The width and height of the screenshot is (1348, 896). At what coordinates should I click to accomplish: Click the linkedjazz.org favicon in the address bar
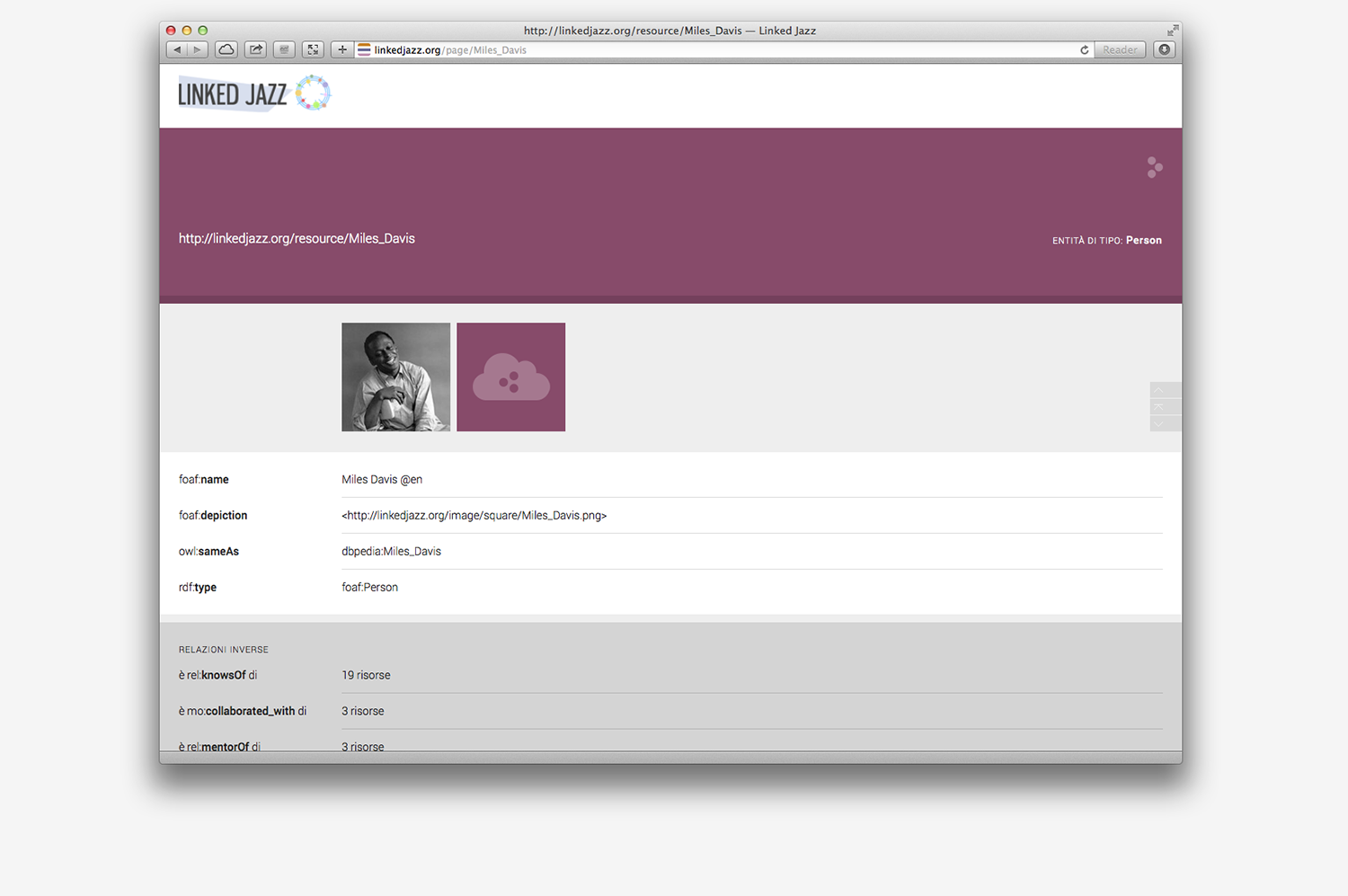363,49
